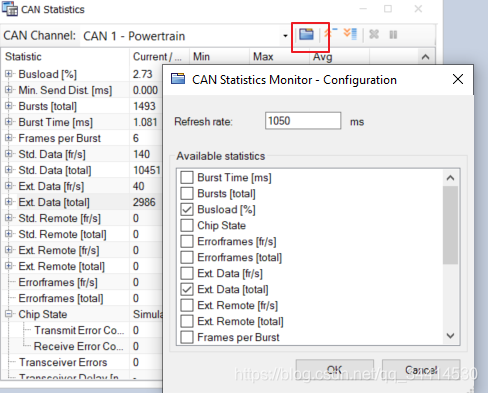Close the Configuration dialog with X

point(458,79)
